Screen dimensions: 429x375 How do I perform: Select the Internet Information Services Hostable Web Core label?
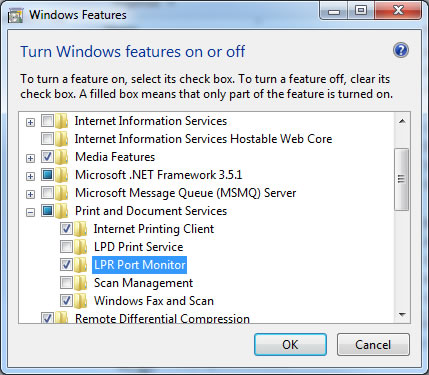pos(203,139)
